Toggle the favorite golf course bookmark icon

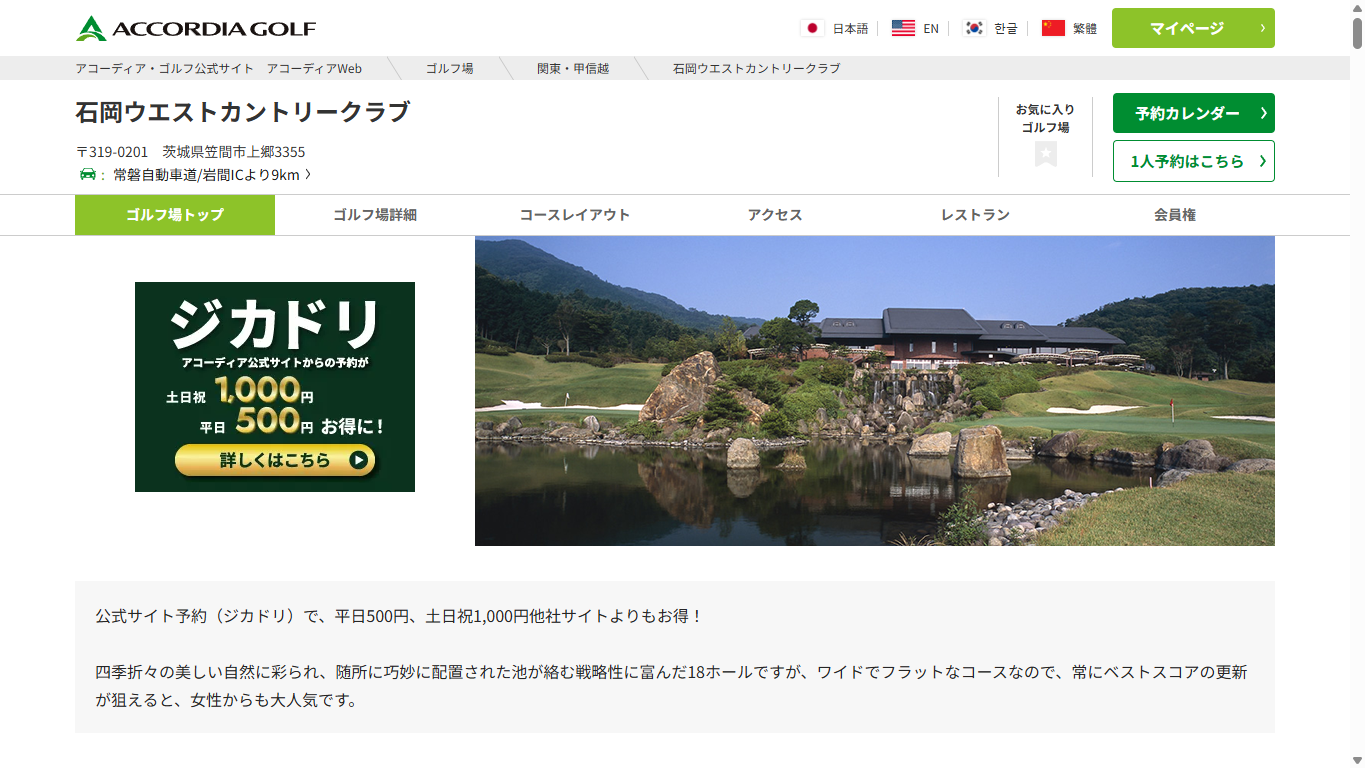tap(1046, 154)
